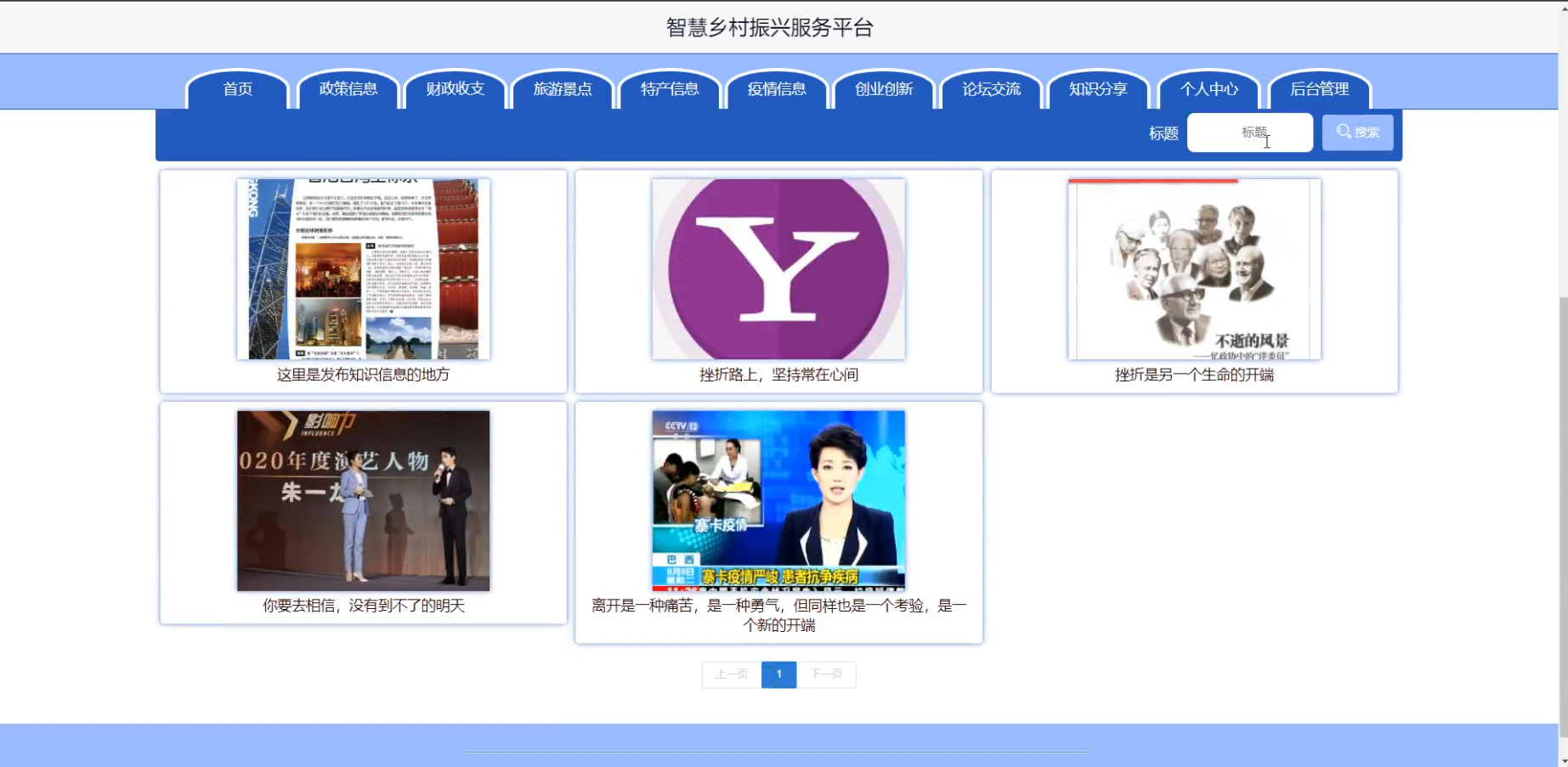Image resolution: width=1568 pixels, height=767 pixels.
Task: Click title 你要去相信，没有到不了的明天
Action: pyautogui.click(x=364, y=606)
